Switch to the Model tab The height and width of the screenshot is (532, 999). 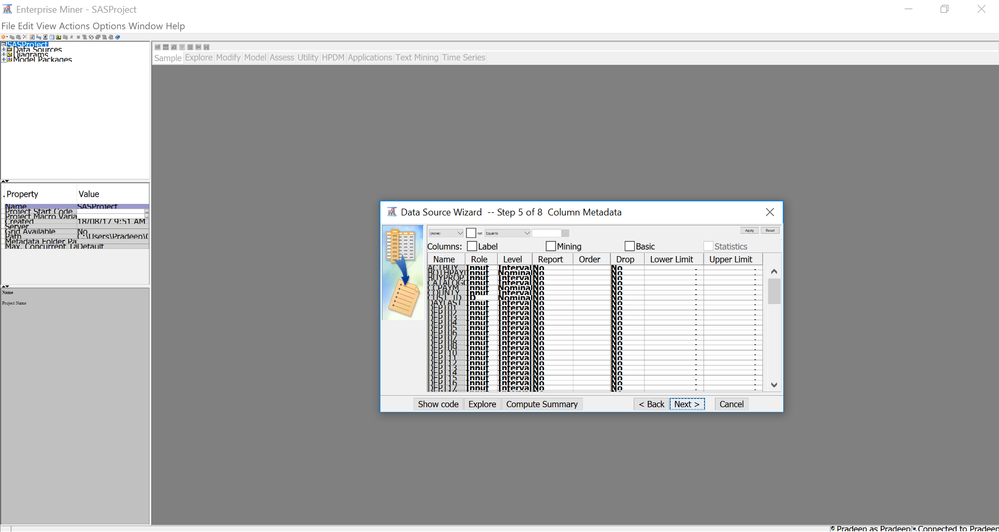tap(255, 57)
